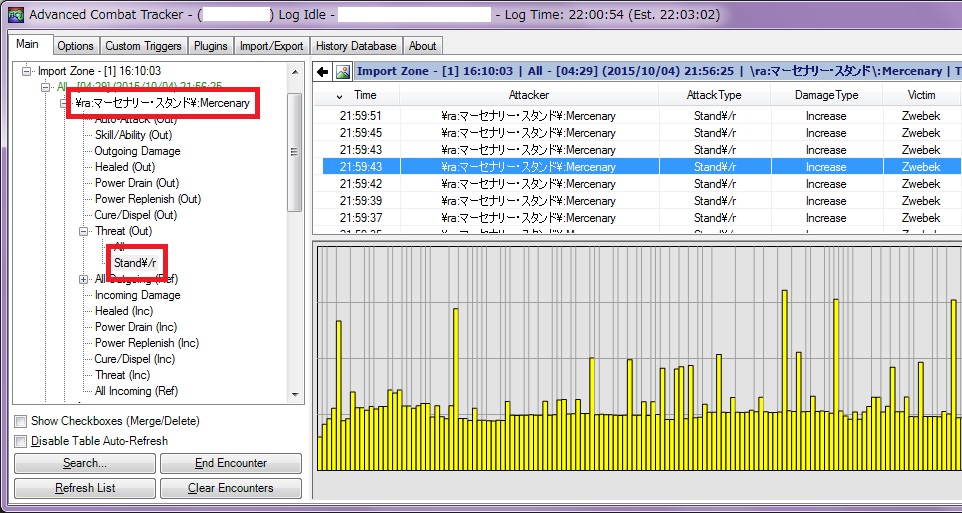Sort by the Victim column header
Screen dimensions: 962x513
pos(922,95)
